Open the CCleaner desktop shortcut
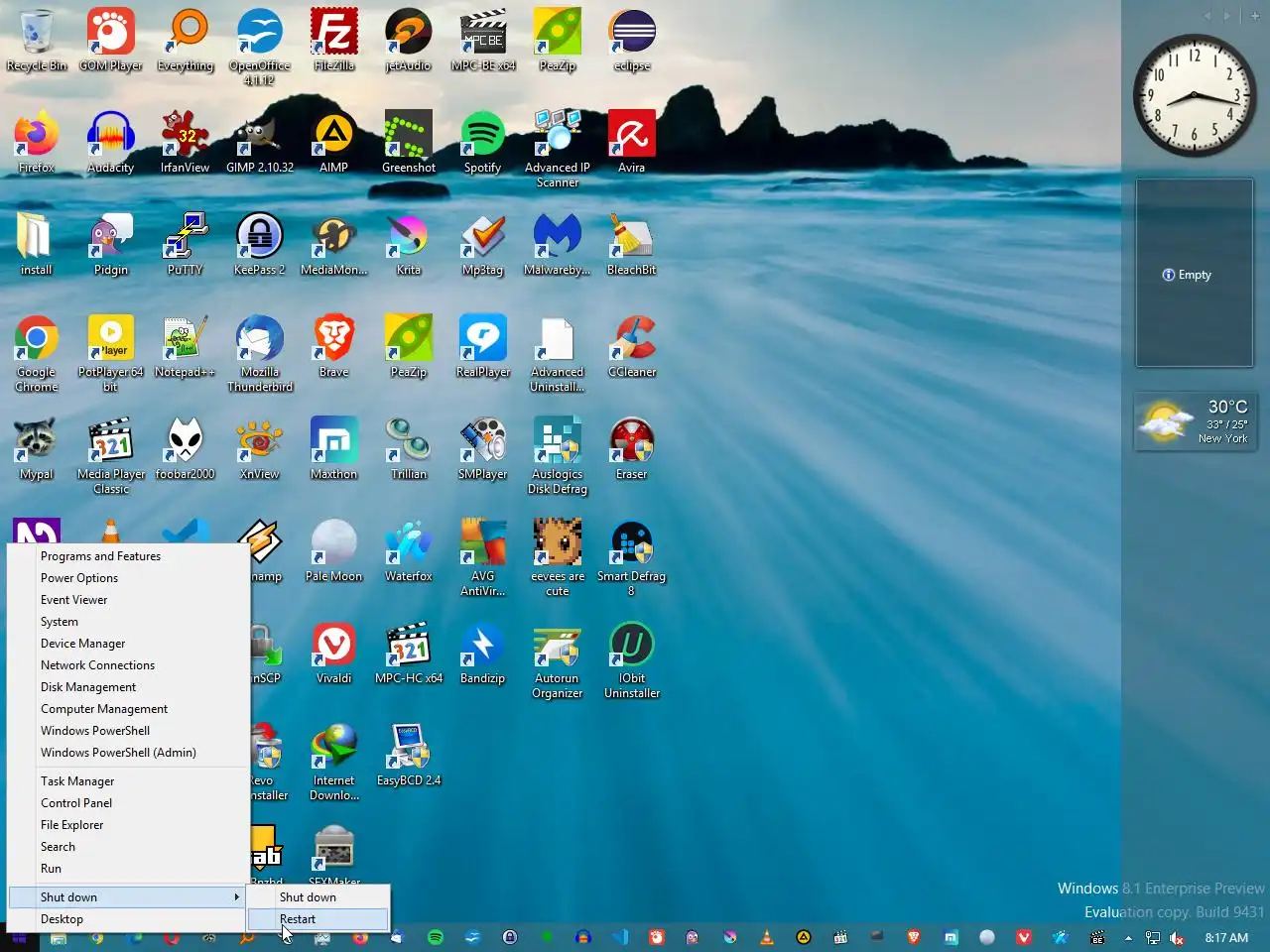Image resolution: width=1270 pixels, height=952 pixels. click(632, 346)
